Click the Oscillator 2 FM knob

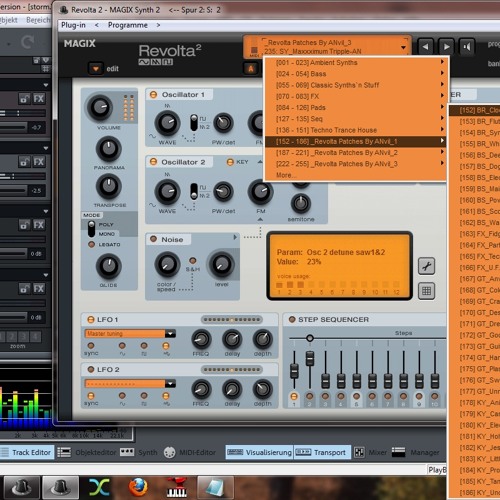[260, 192]
